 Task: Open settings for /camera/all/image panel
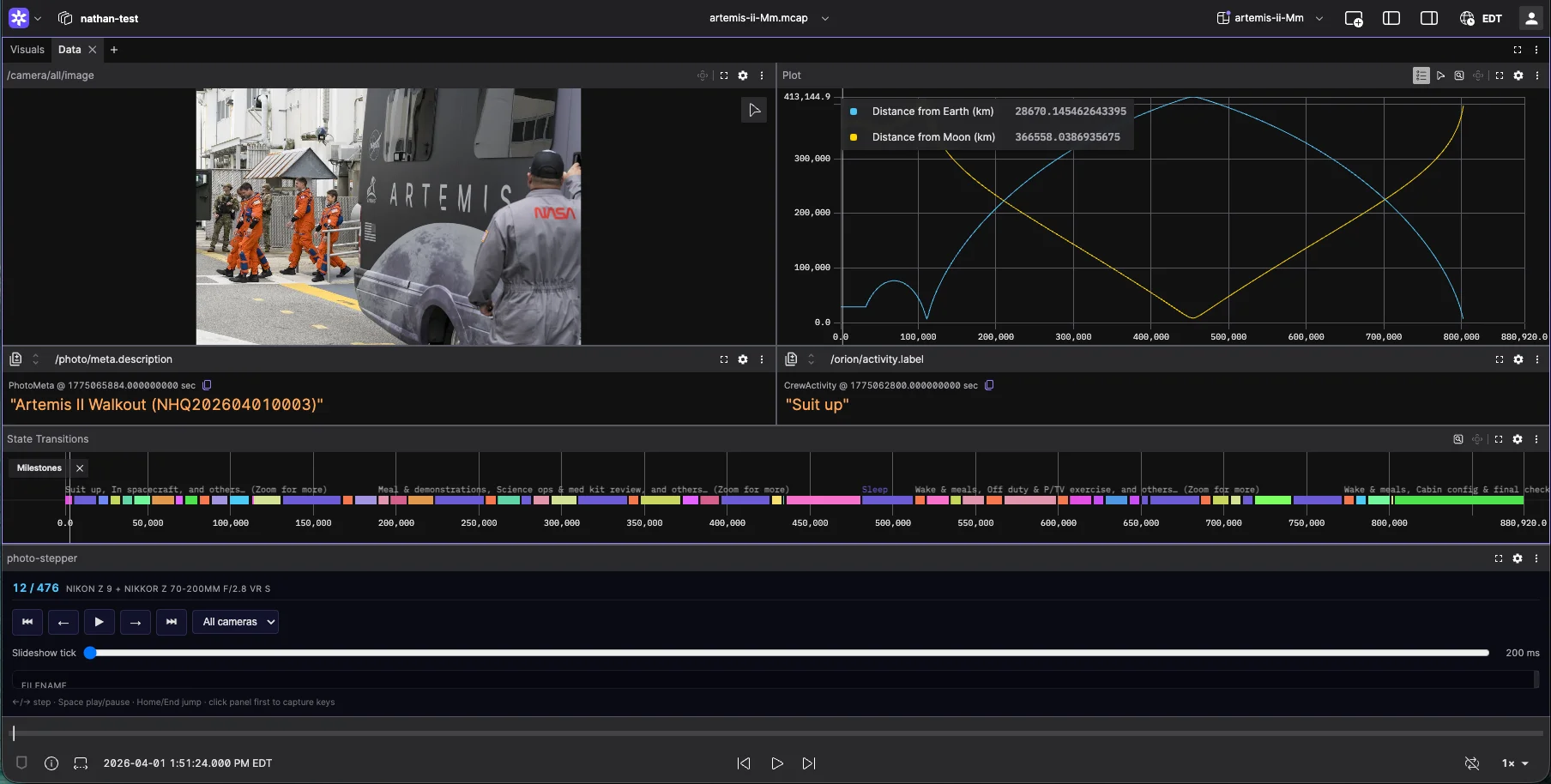pyautogui.click(x=743, y=75)
